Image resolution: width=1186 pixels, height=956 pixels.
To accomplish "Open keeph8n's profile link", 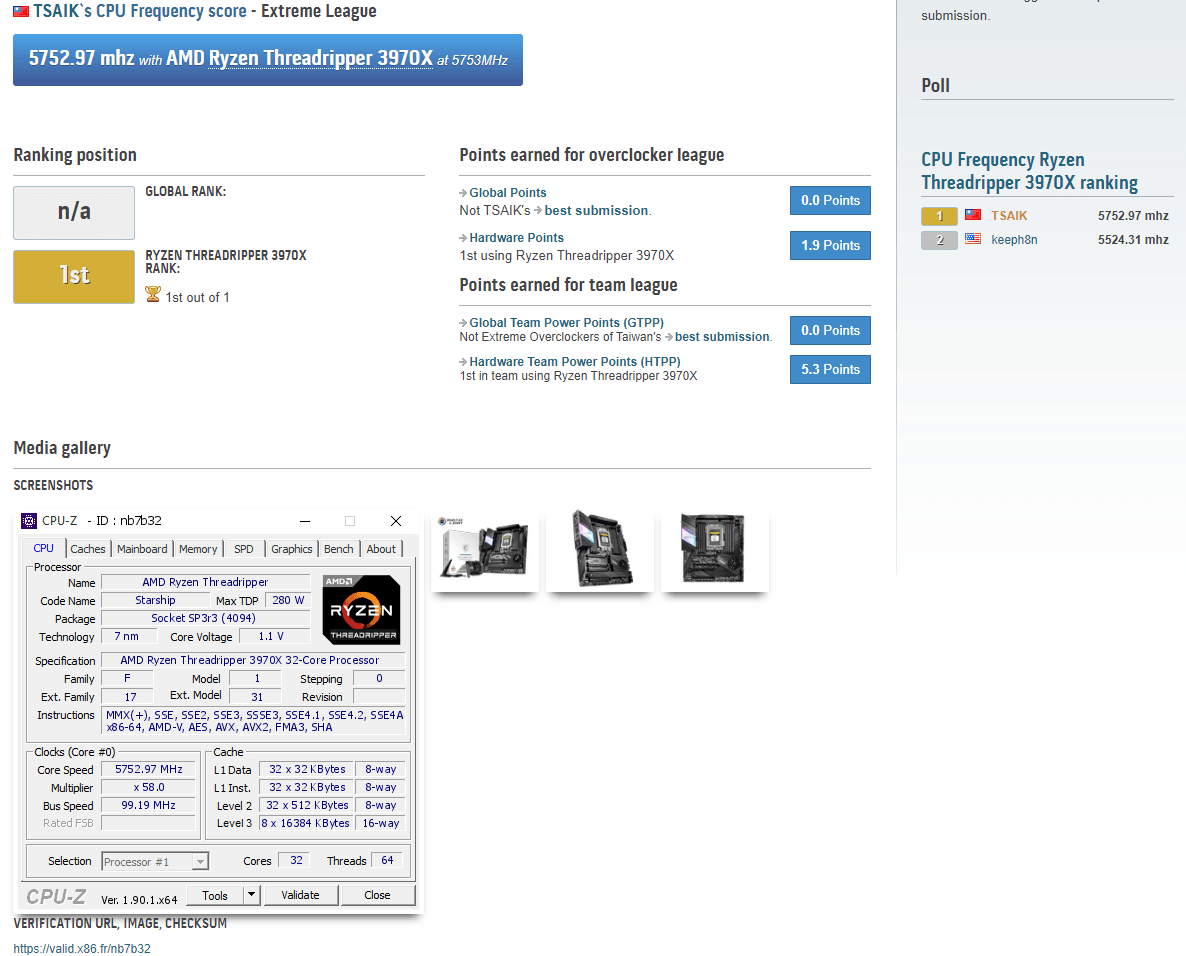I will tap(1015, 239).
